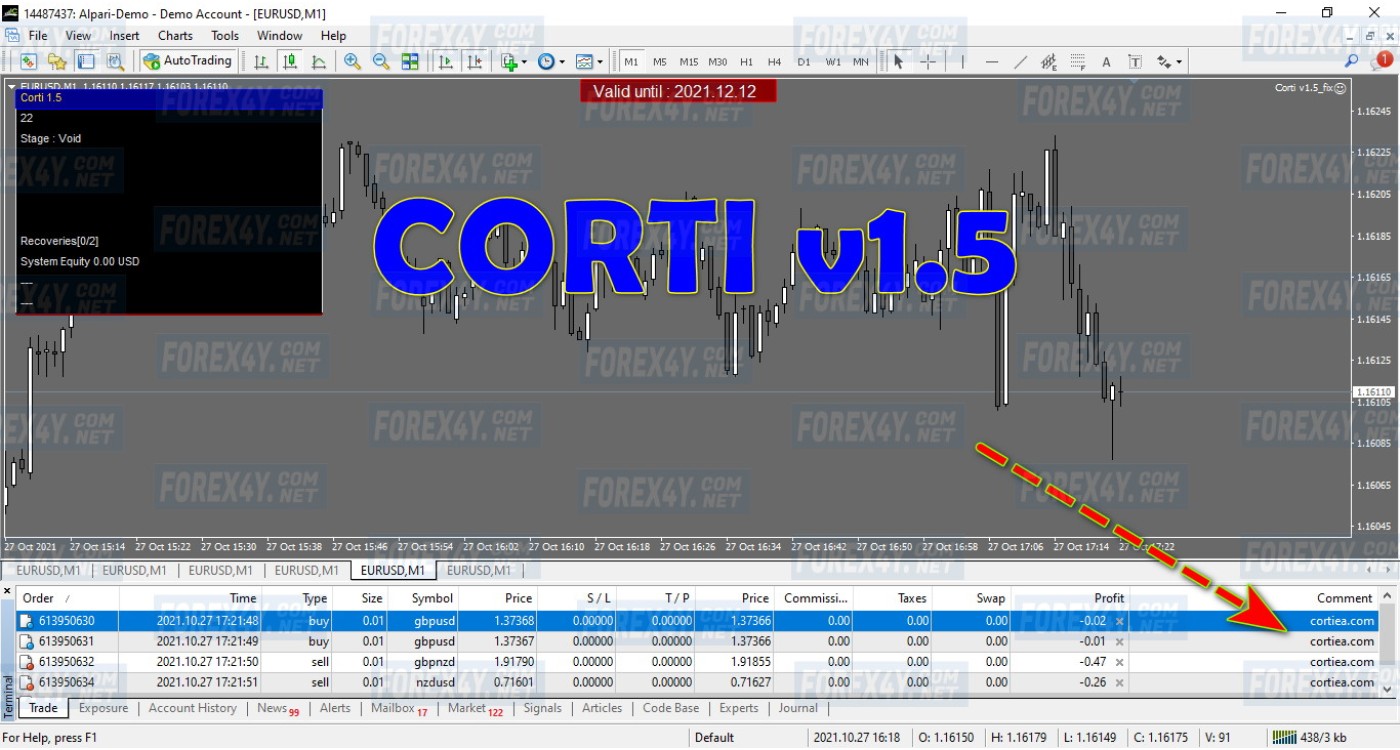Click the Tile Windows icon
1400x750 pixels.
click(410, 62)
